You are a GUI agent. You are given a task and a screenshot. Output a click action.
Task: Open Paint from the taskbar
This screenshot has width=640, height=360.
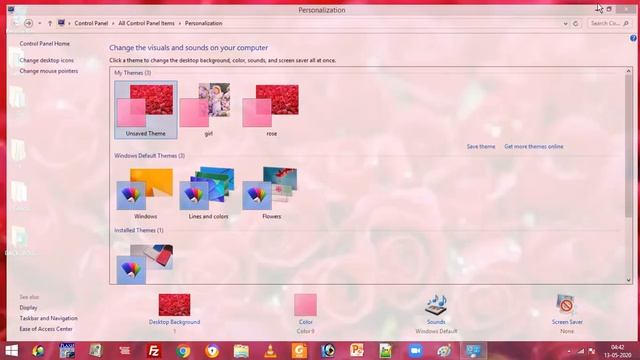(444, 351)
